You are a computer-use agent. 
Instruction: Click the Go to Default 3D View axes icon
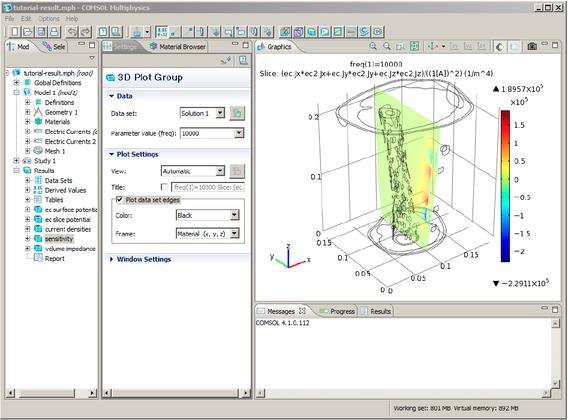[x=433, y=46]
